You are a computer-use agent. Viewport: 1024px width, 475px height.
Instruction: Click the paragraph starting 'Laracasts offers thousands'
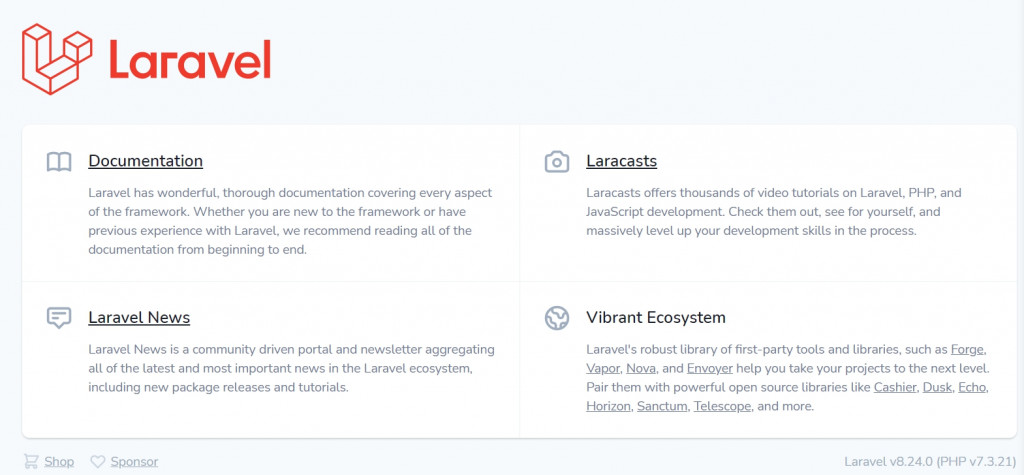coord(774,212)
